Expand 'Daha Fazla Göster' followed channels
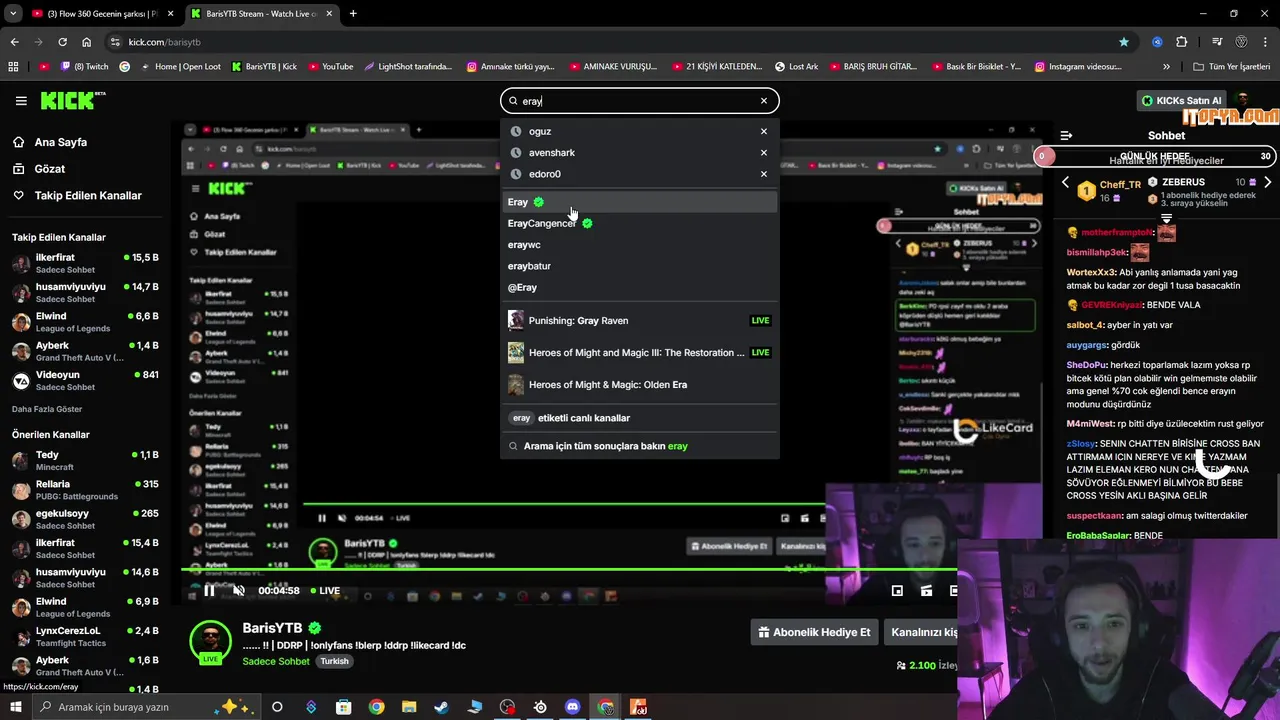 click(x=47, y=409)
